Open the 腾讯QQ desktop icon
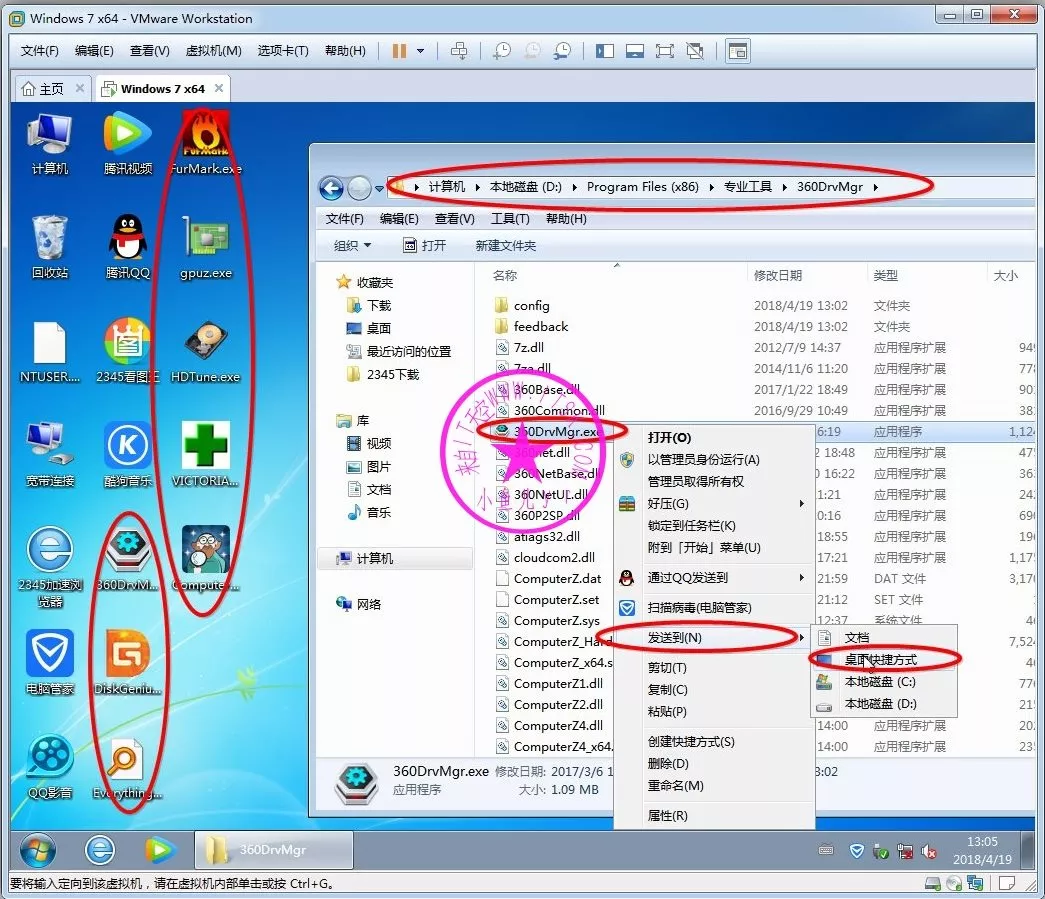 click(x=127, y=240)
